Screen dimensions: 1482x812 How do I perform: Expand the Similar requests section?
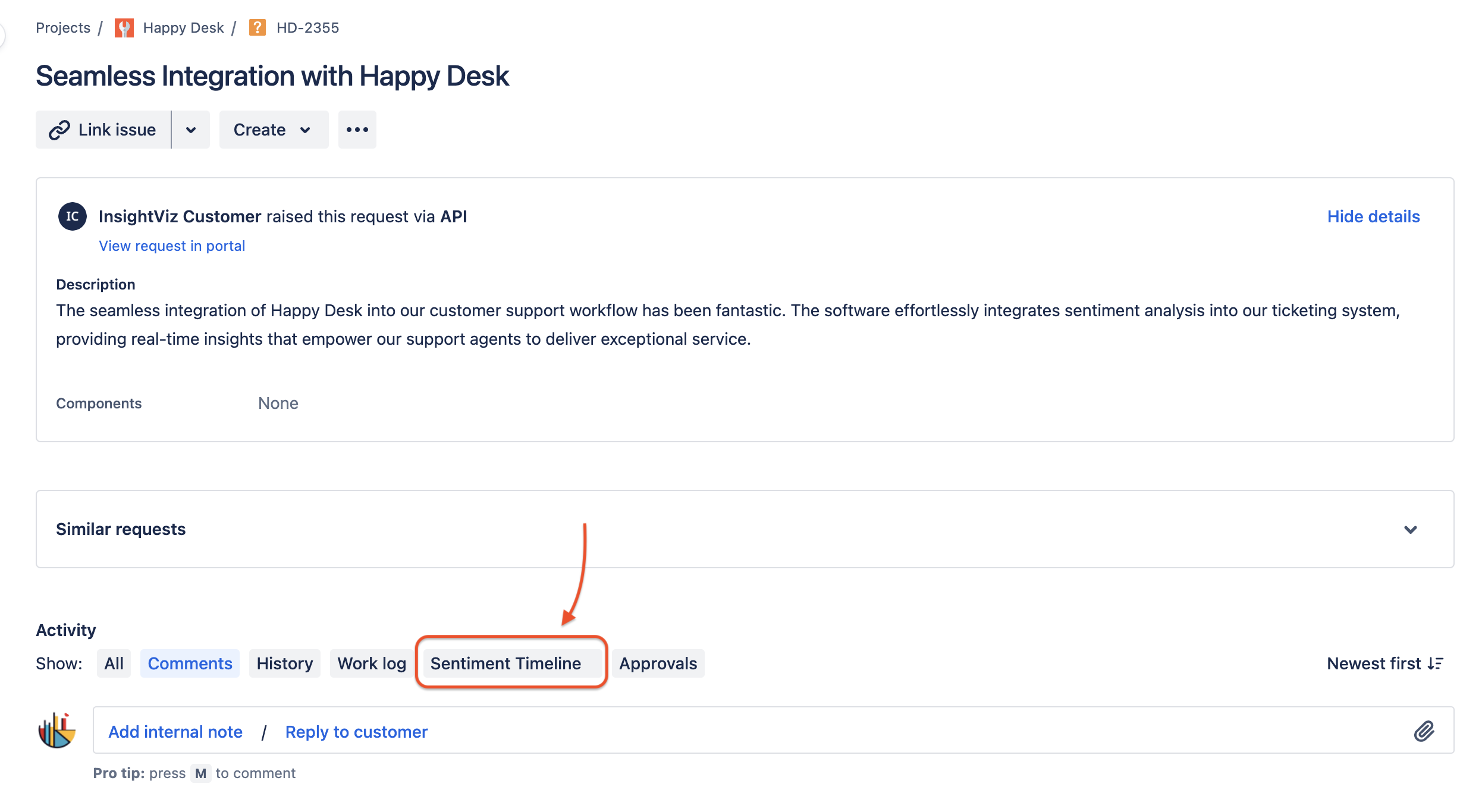pos(1410,529)
